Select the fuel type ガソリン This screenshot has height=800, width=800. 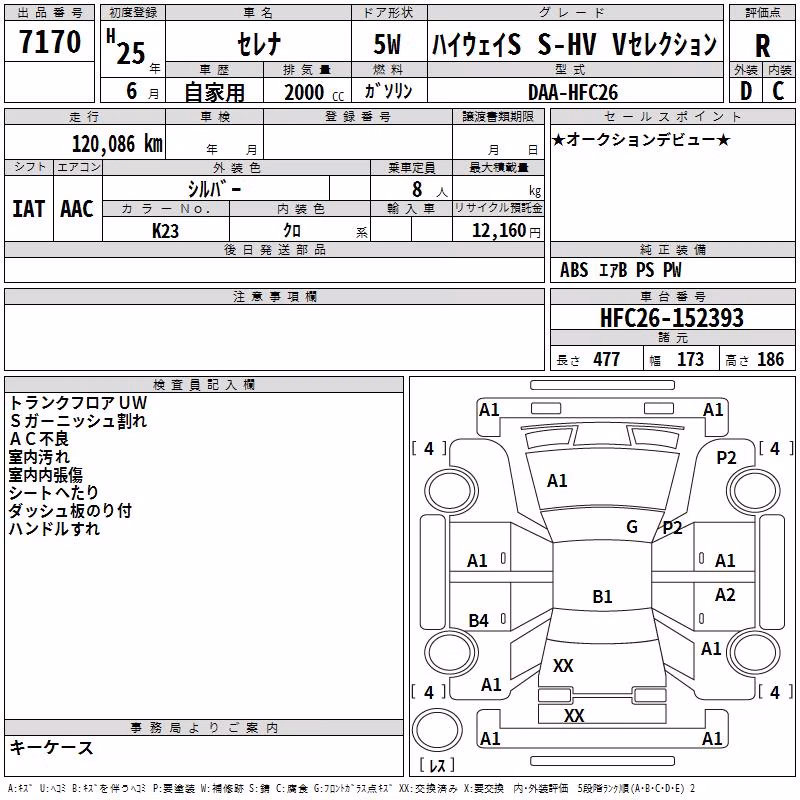388,91
